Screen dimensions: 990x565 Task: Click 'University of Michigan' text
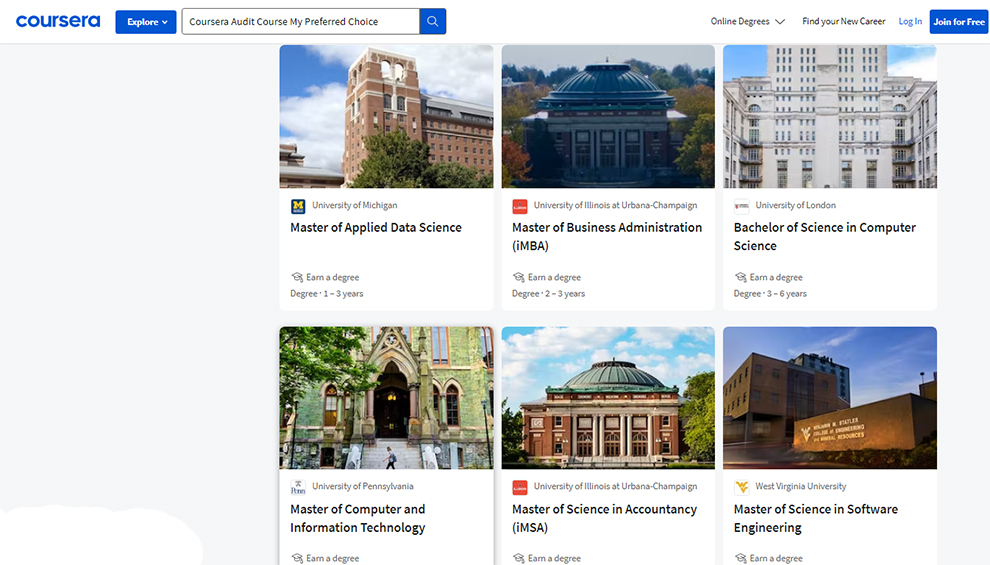pos(354,205)
